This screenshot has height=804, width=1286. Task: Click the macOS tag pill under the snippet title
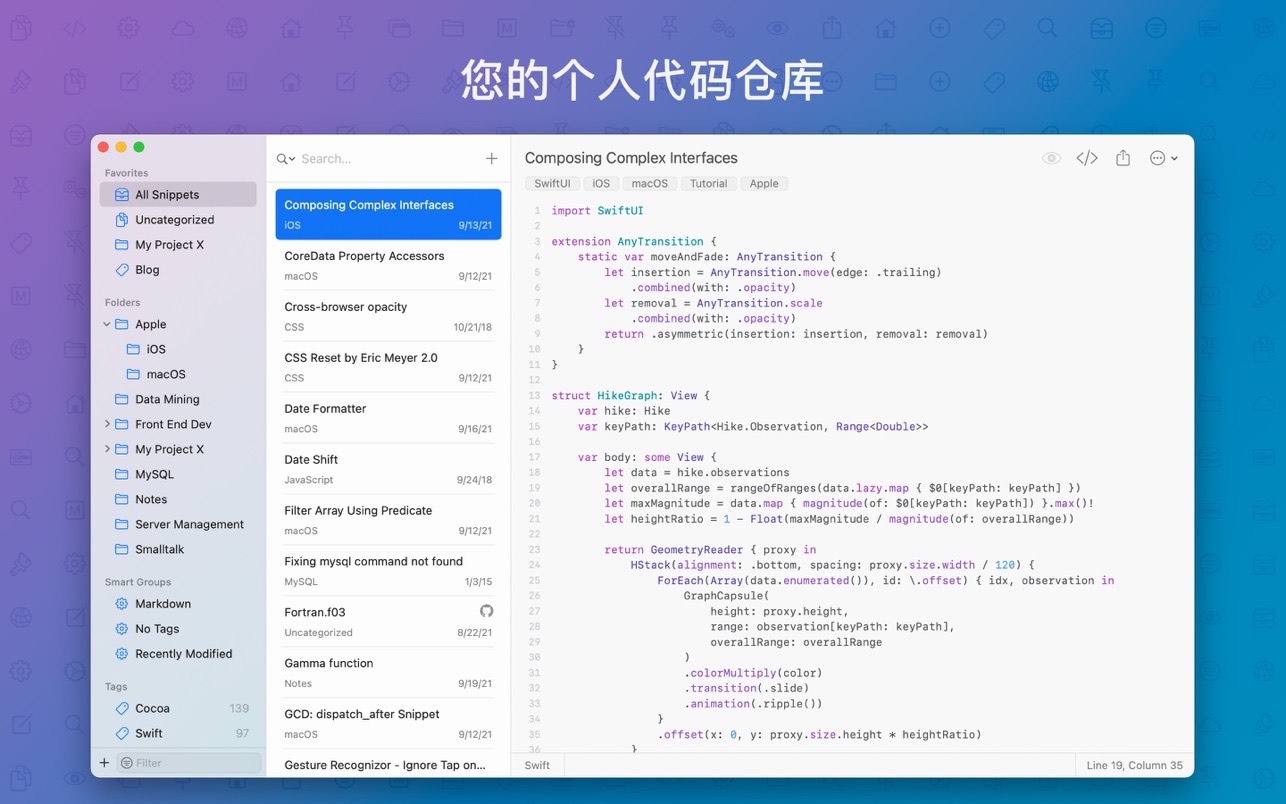(649, 184)
